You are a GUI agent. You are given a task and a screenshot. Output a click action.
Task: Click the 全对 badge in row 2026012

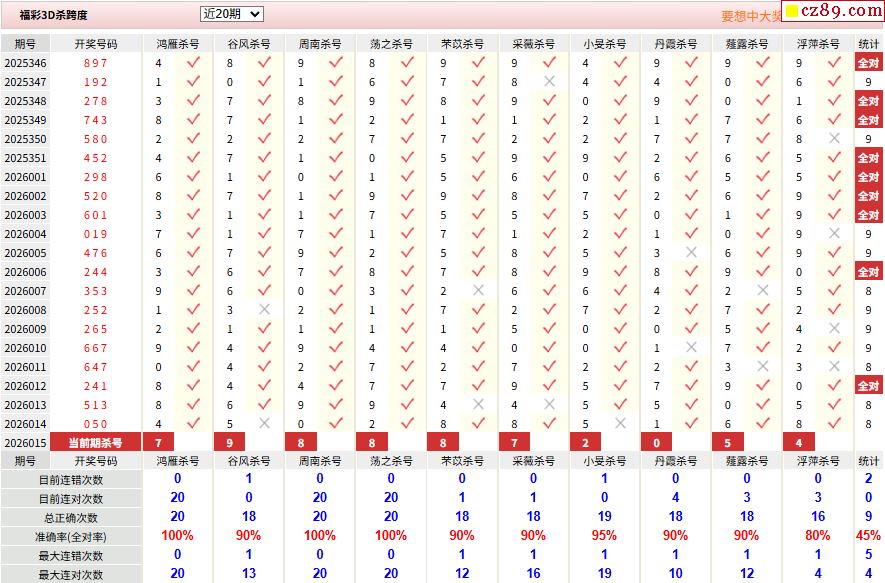point(869,385)
